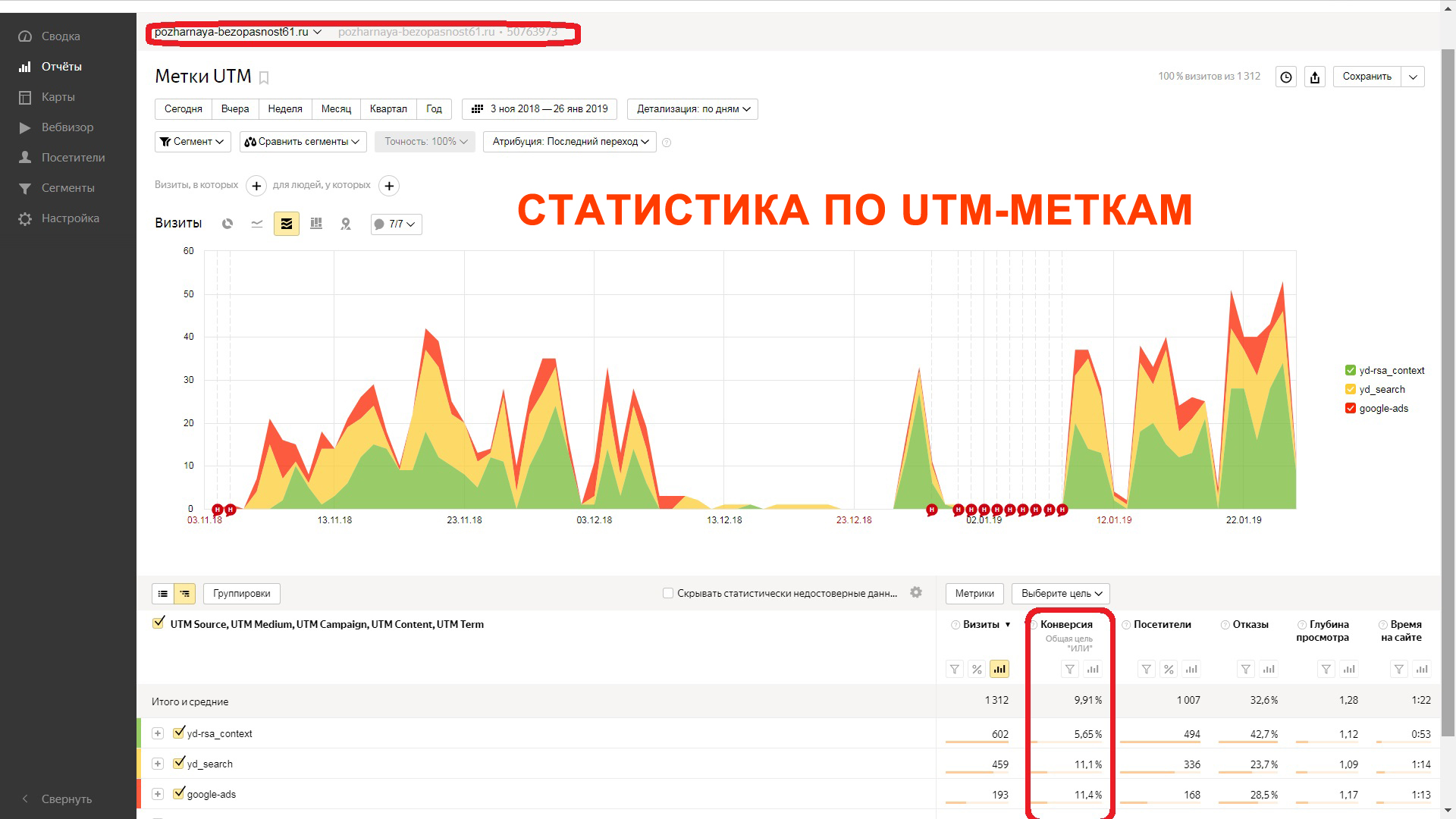Add condition для людей, у которых
1456x819 pixels.
click(x=389, y=186)
